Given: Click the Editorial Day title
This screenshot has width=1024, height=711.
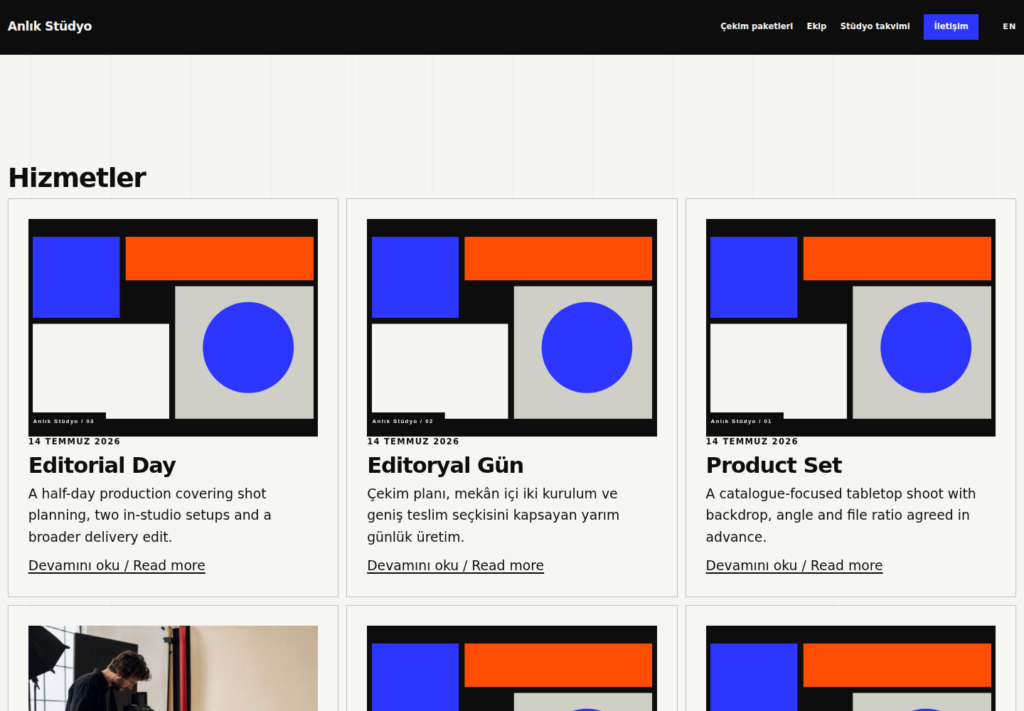Looking at the screenshot, I should click(x=102, y=465).
